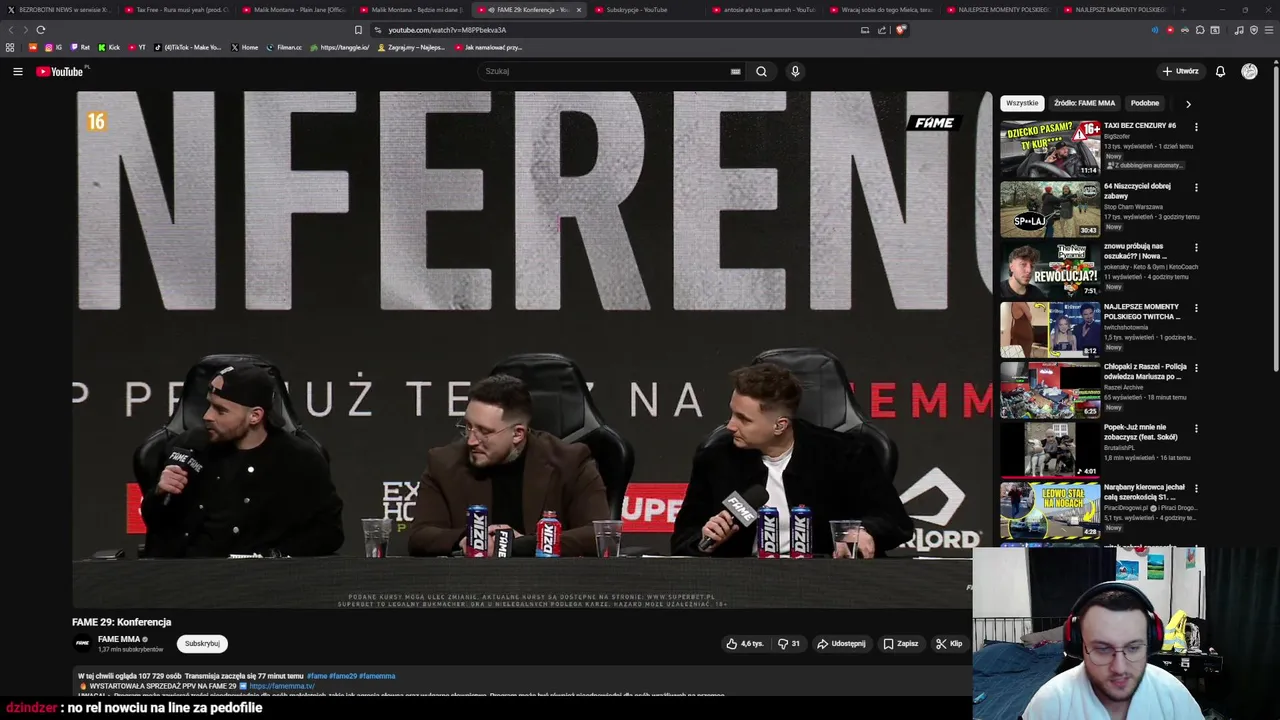Viewport: 1280px width, 720px height.
Task: Go to YouTube home via logo
Action: (61, 71)
